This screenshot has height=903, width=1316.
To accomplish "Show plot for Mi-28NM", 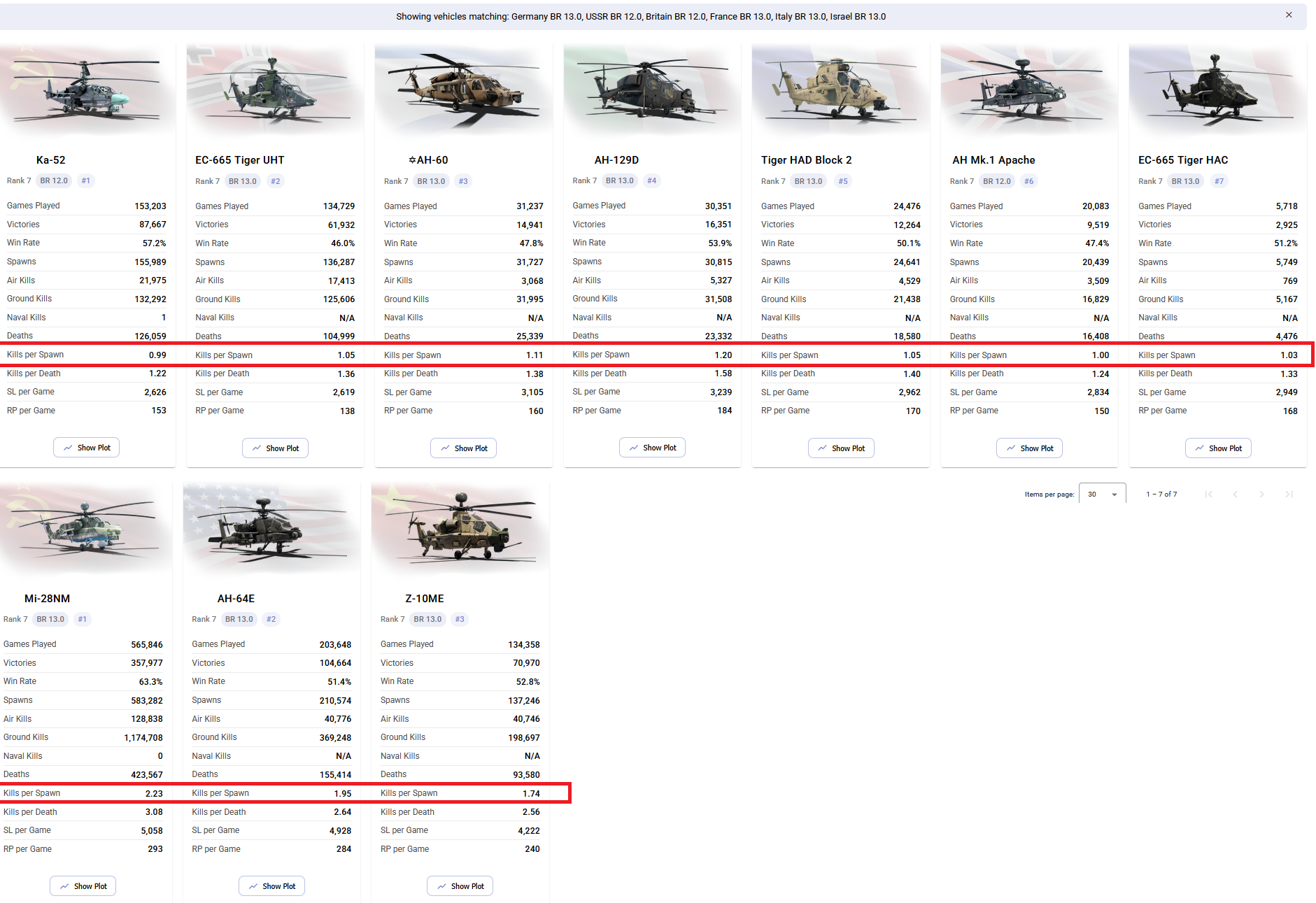I will click(x=83, y=886).
